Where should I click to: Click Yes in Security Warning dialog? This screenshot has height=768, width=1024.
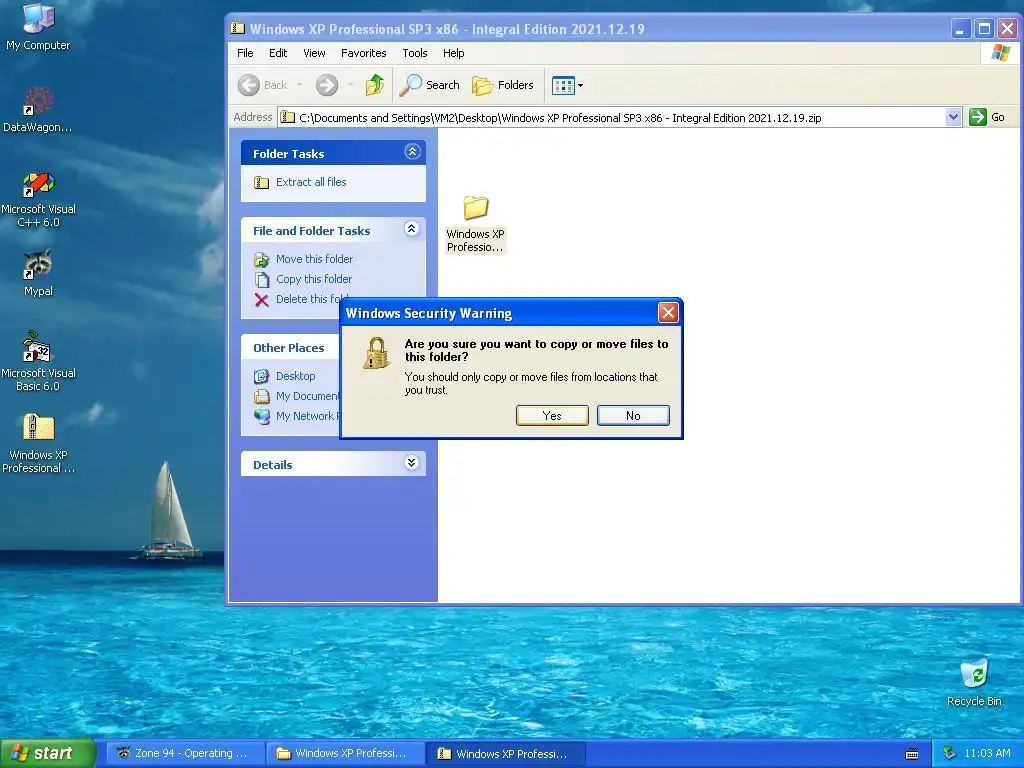[x=552, y=415]
